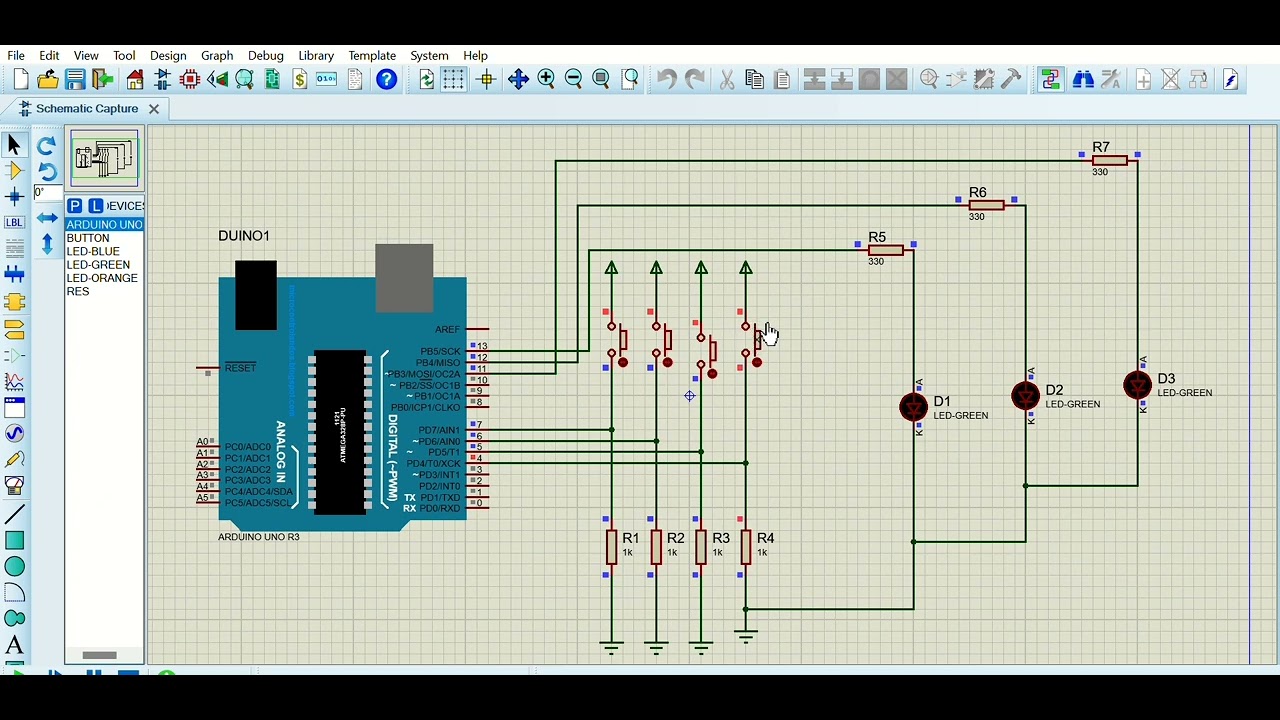This screenshot has height=720, width=1280.
Task: Open the Debug menu
Action: (x=266, y=56)
